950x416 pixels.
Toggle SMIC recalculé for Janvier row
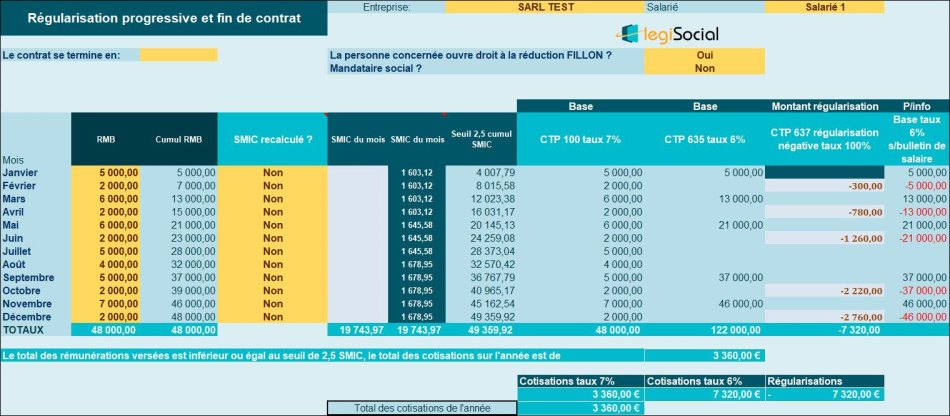pos(272,172)
